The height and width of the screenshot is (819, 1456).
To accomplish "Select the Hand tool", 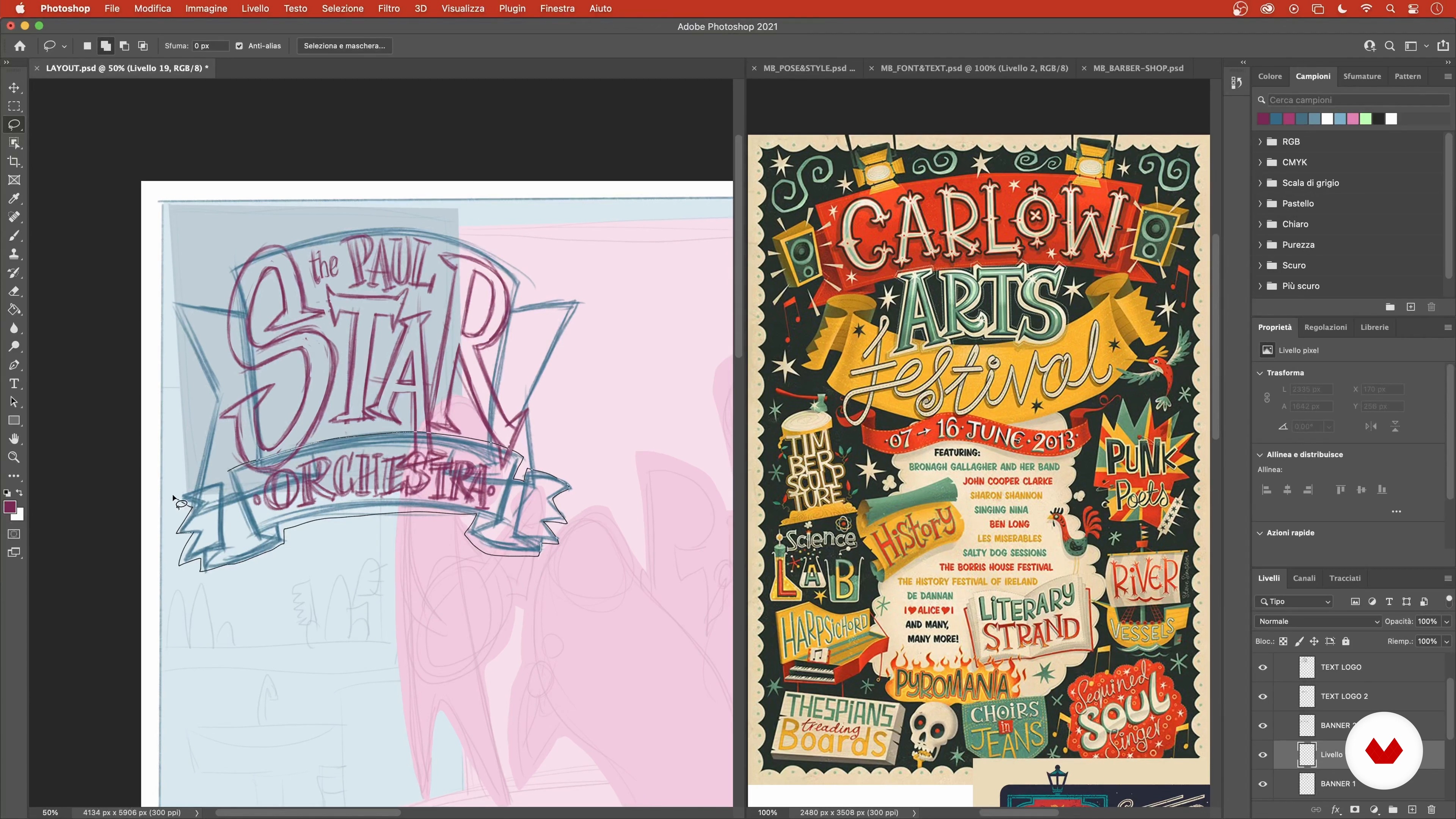I will coord(14,439).
